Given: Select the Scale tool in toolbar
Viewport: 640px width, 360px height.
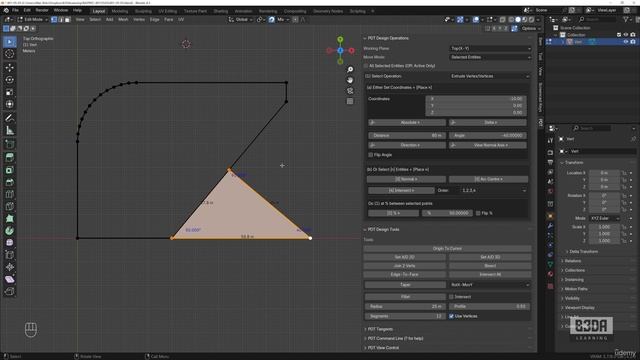Looking at the screenshot, I should 10,92.
